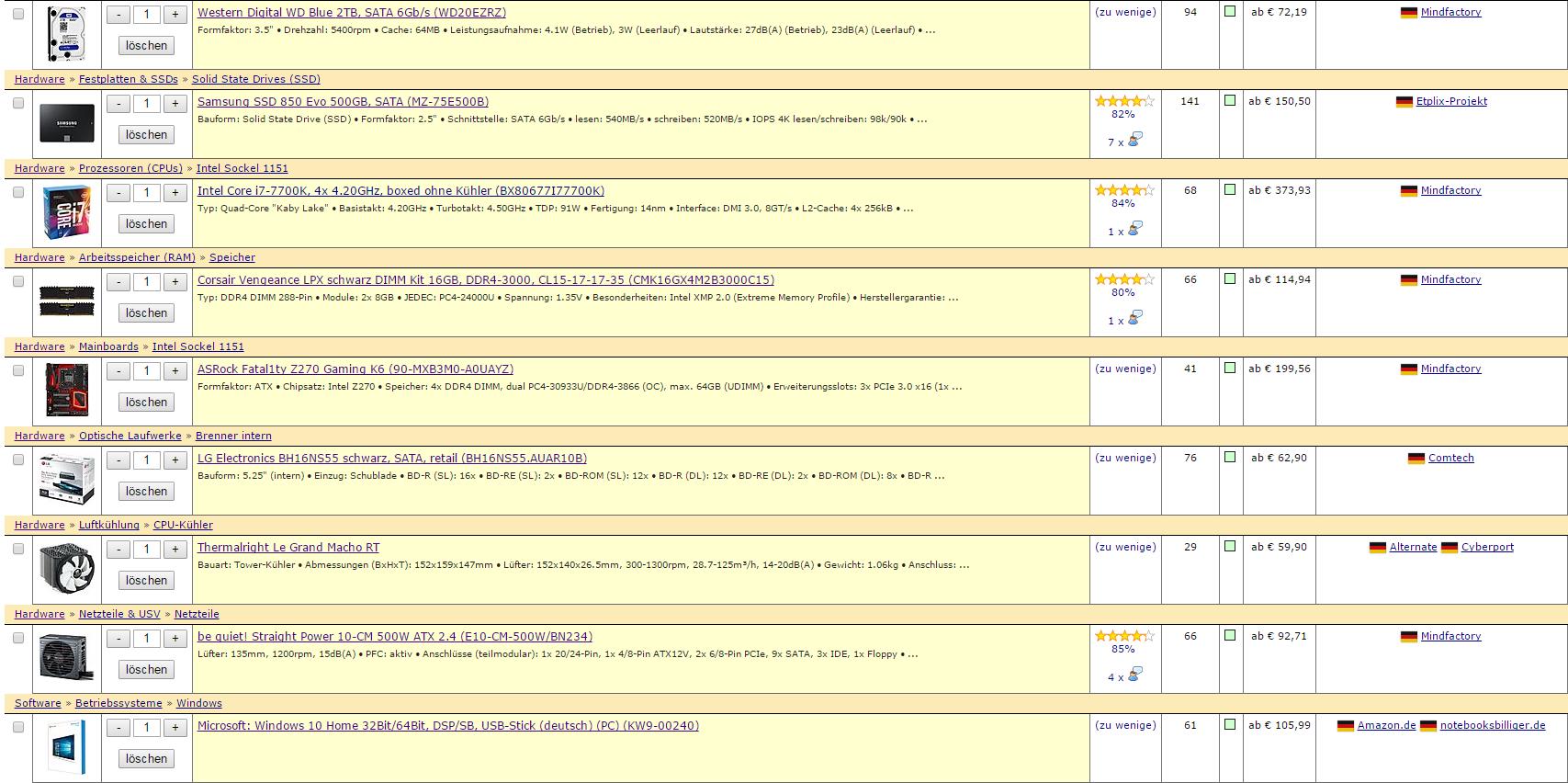This screenshot has height=783, width=1568.
Task: Click the German flag beside Etplix-Projekt
Action: click(x=1404, y=102)
